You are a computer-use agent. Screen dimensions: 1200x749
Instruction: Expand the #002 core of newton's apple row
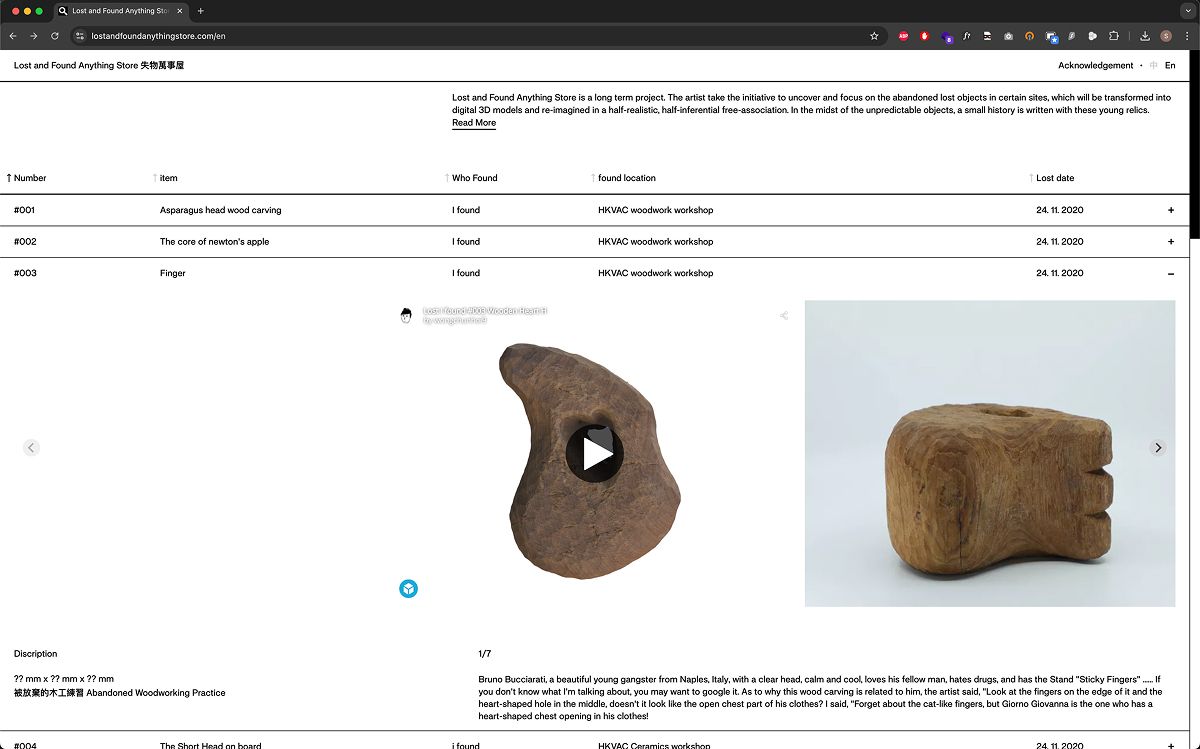pyautogui.click(x=1171, y=242)
